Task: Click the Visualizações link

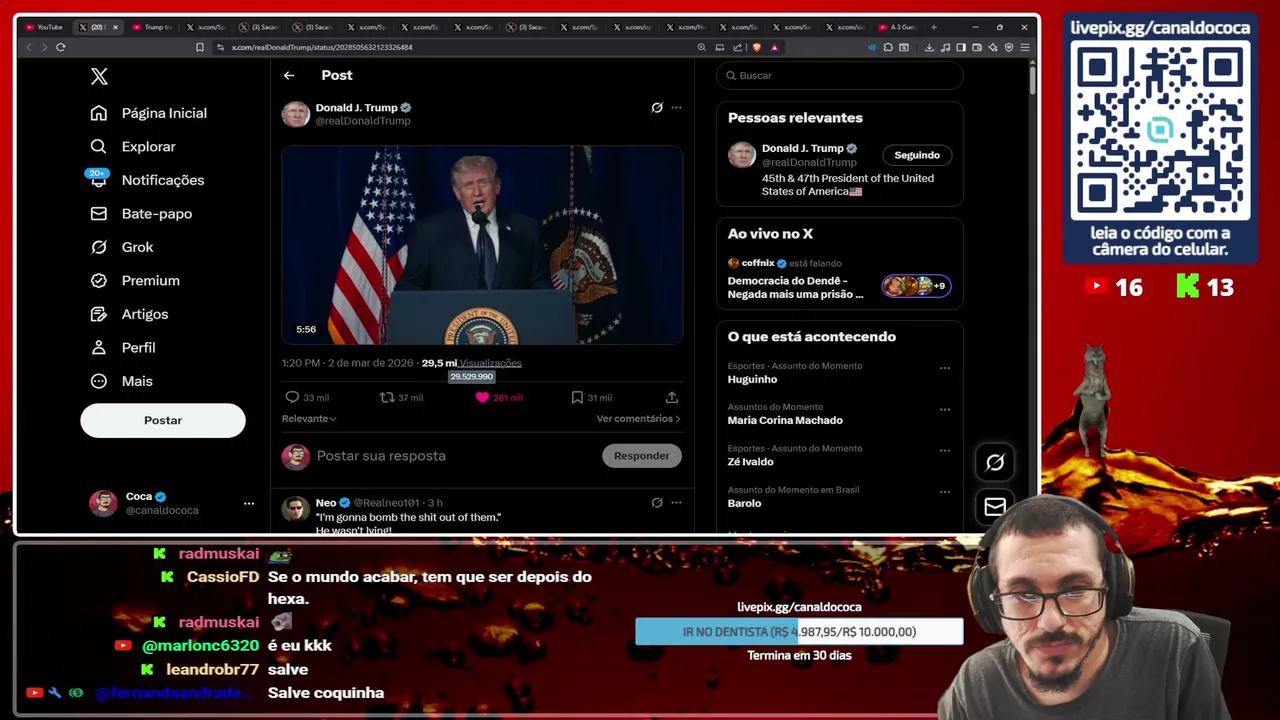Action: point(491,363)
